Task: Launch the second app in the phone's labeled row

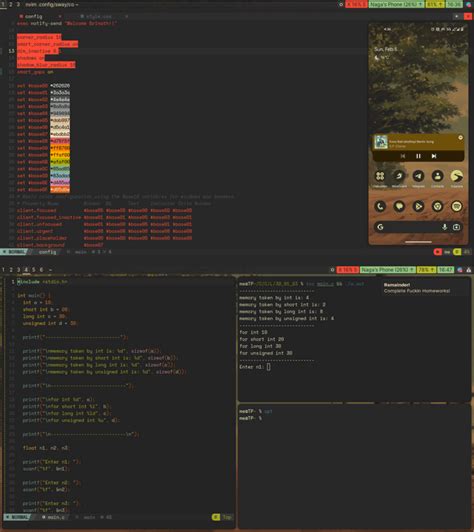Action: tap(399, 176)
